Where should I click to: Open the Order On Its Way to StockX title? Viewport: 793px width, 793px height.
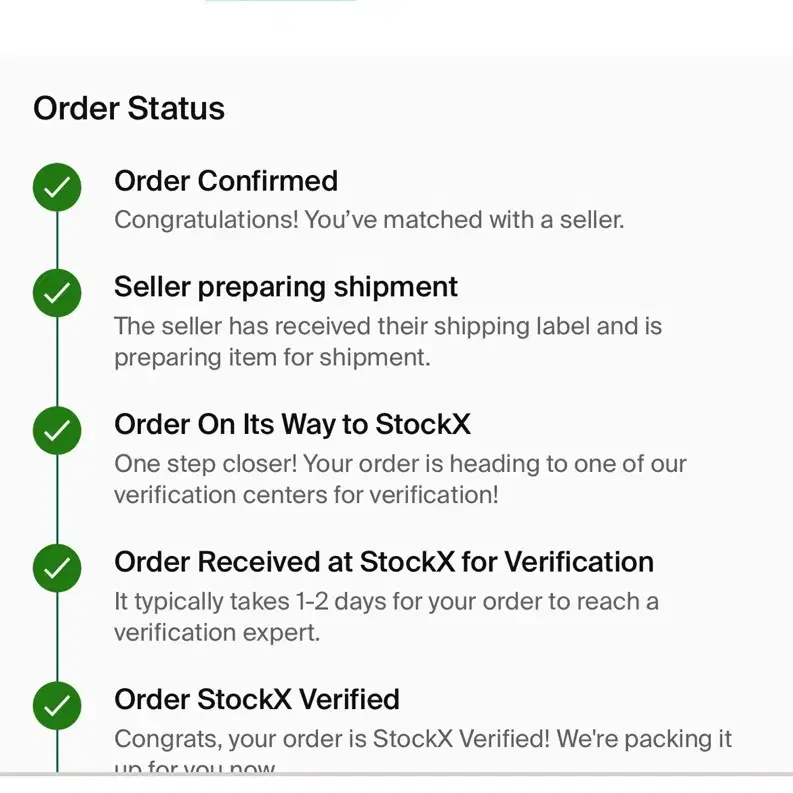292,424
